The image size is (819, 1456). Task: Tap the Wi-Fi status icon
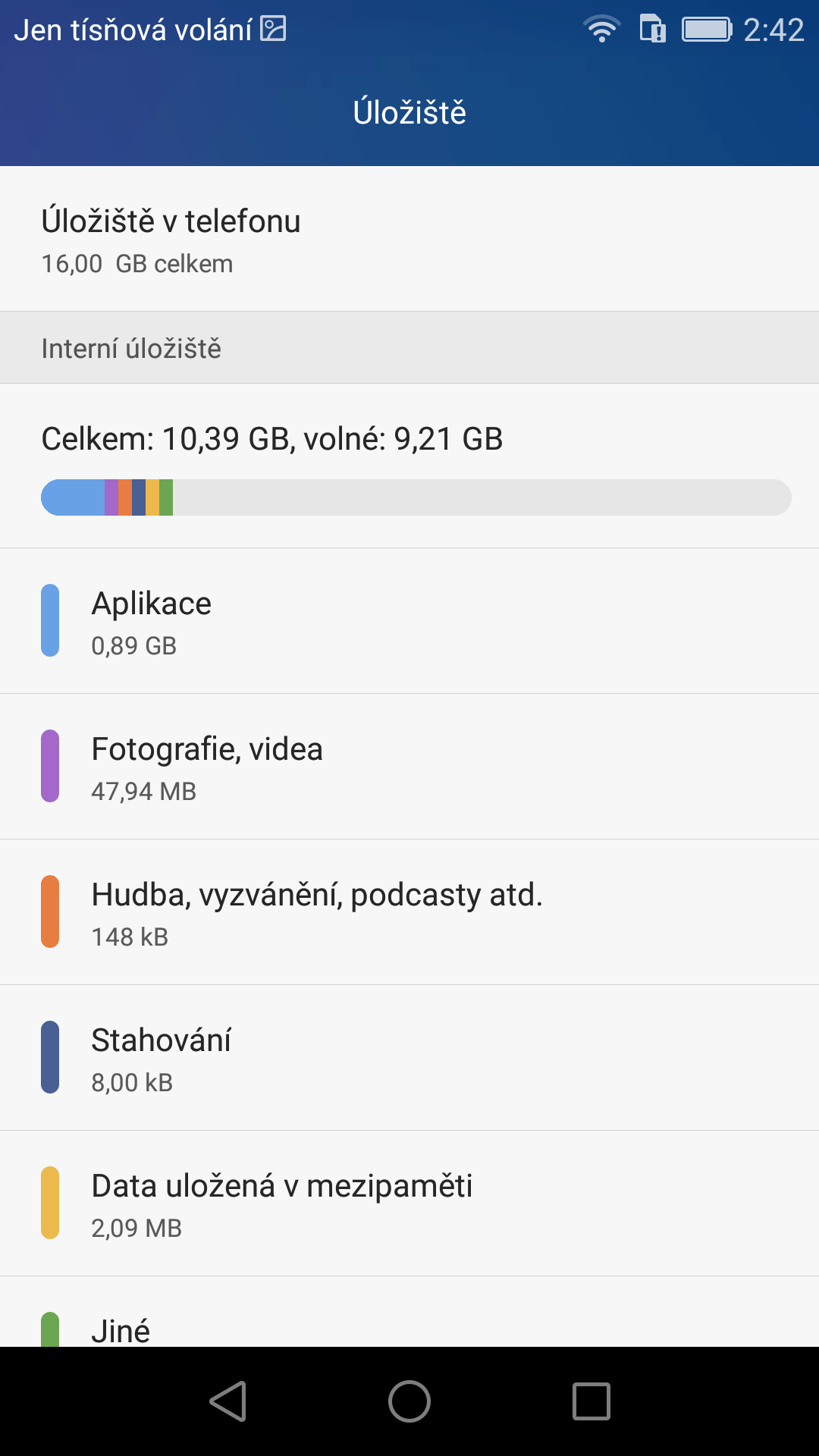point(602,30)
